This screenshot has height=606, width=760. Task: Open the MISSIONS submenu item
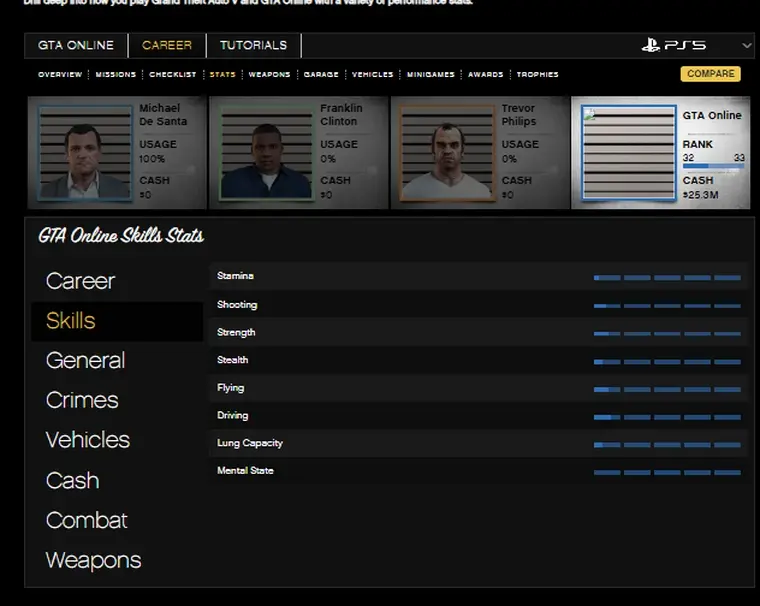click(115, 75)
